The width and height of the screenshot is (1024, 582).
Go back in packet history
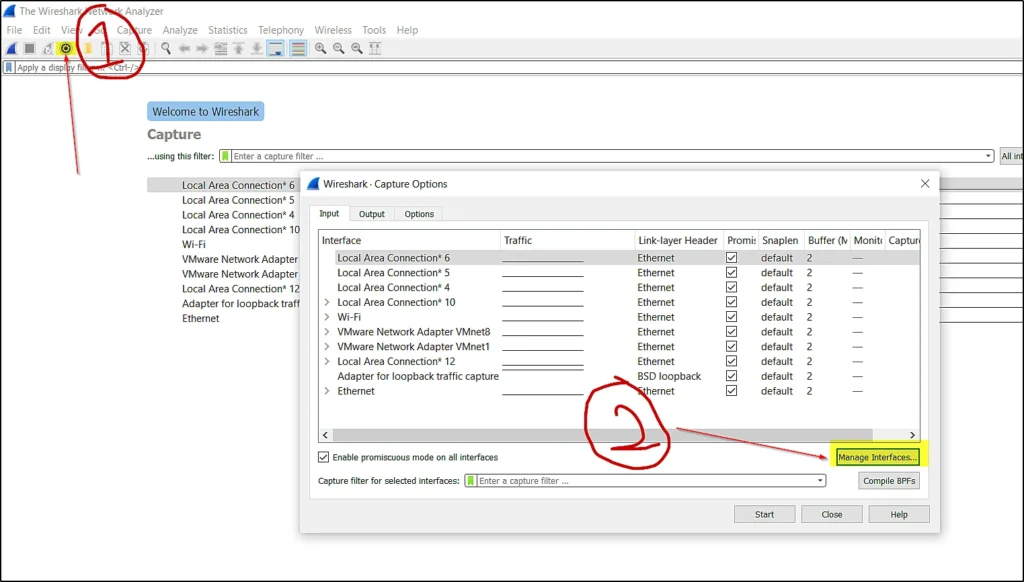pyautogui.click(x=184, y=48)
